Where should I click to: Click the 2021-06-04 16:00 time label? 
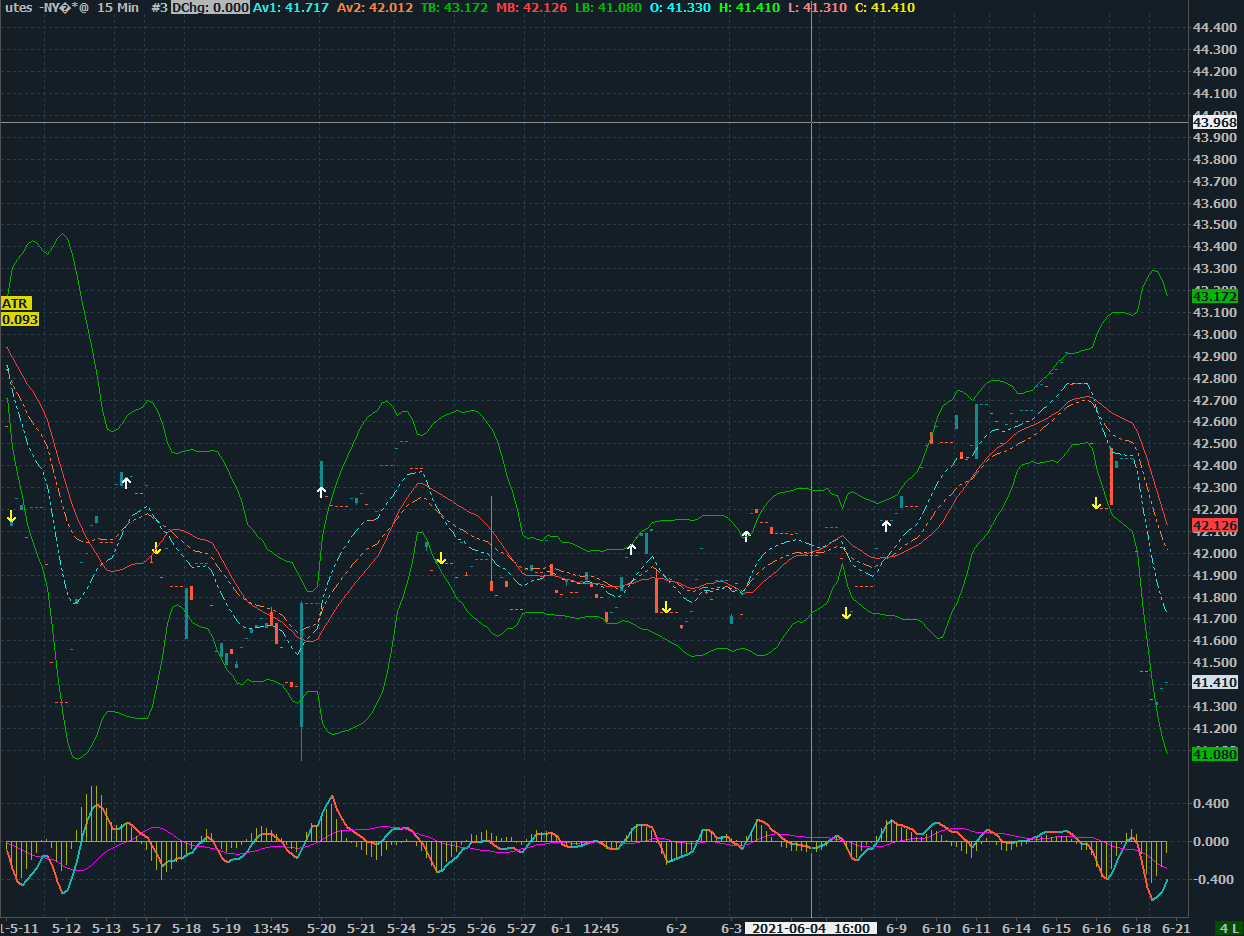pyautogui.click(x=810, y=928)
